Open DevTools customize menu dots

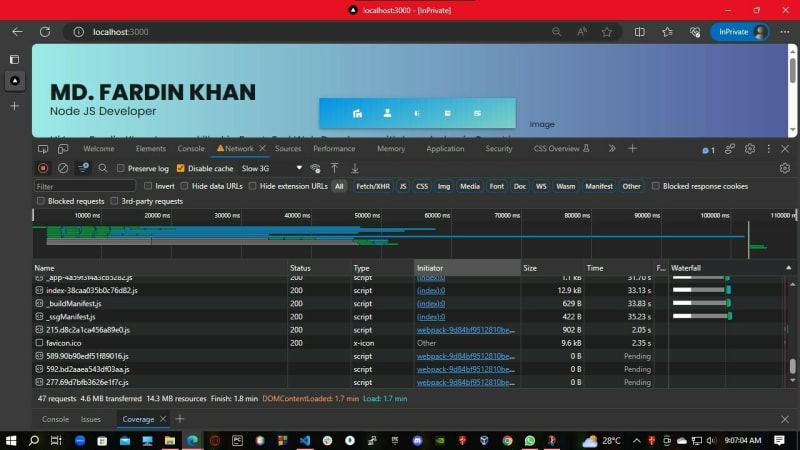tap(768, 148)
